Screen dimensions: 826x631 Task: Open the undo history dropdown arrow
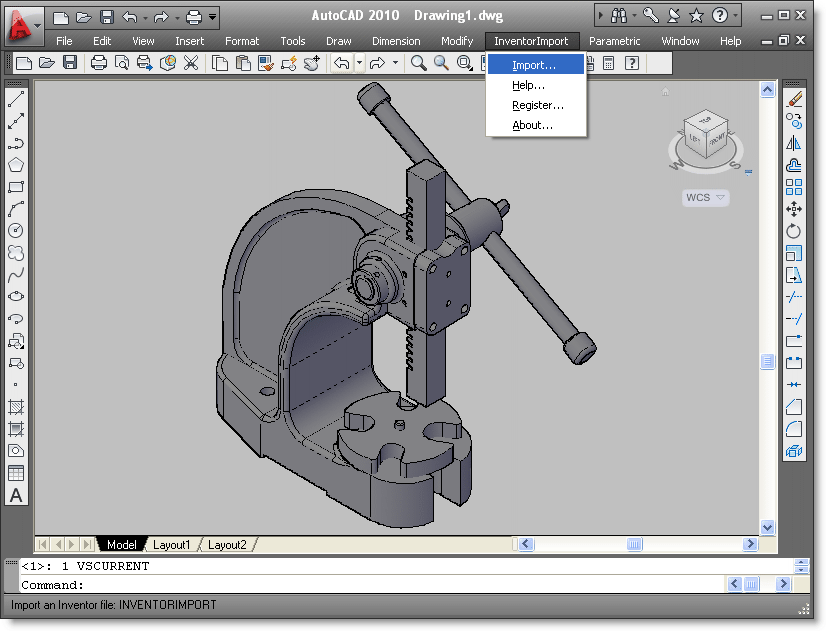pyautogui.click(x=359, y=63)
